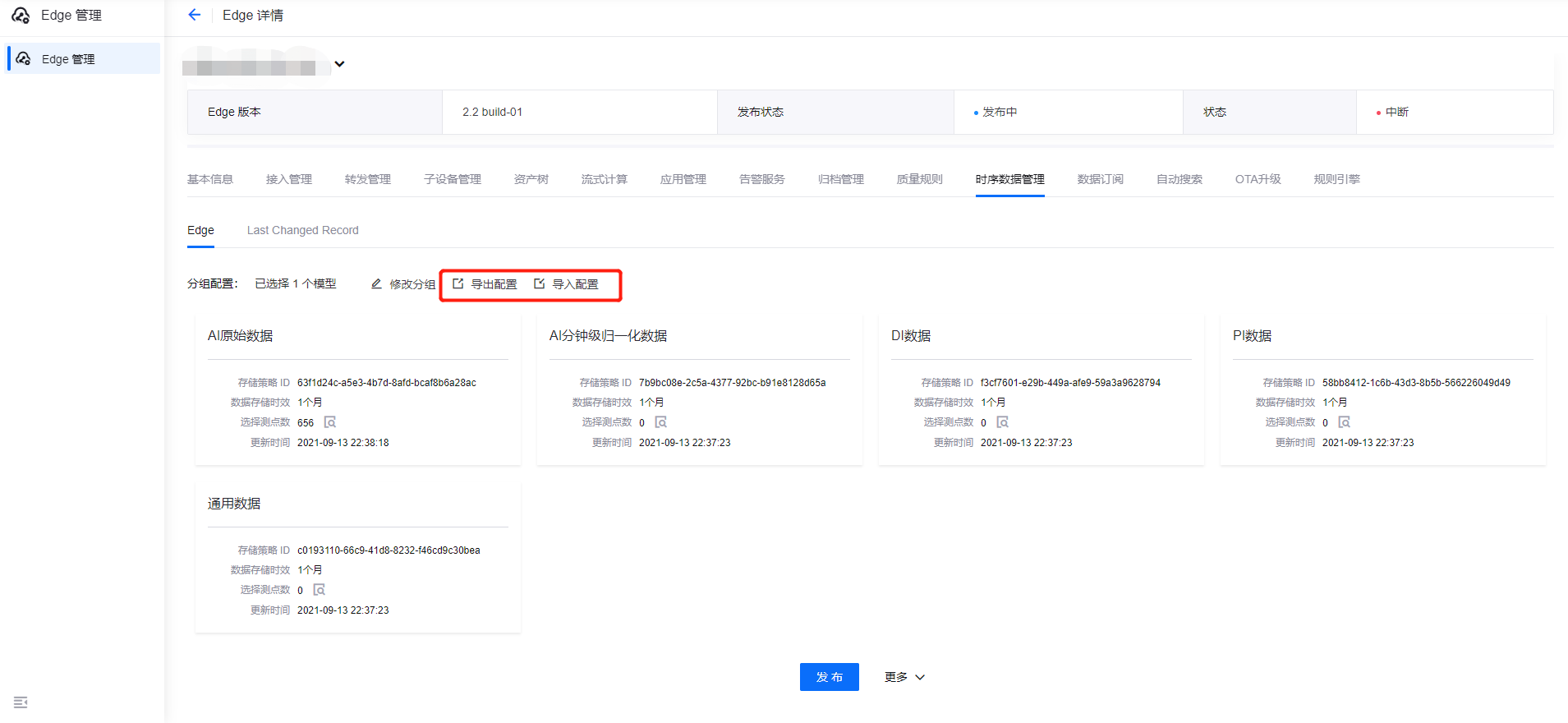Switch to 归档管理 tab
The width and height of the screenshot is (1568, 723).
tap(841, 179)
